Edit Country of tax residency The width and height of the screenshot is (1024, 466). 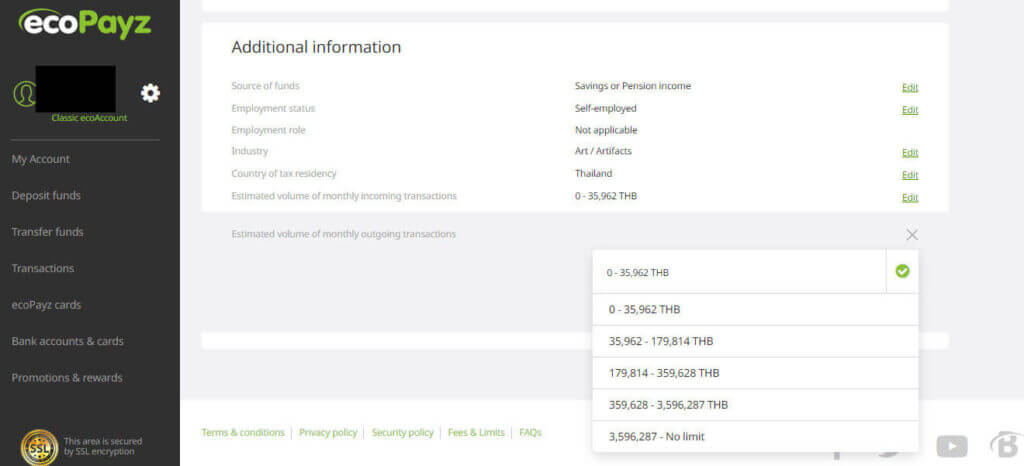click(x=910, y=175)
